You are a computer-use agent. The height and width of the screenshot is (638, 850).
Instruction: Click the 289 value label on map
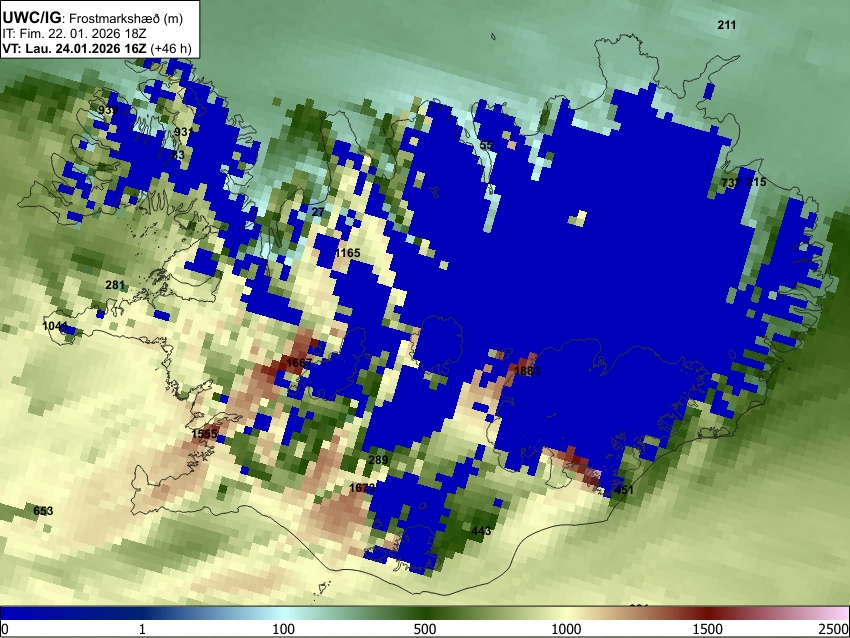coord(378,460)
